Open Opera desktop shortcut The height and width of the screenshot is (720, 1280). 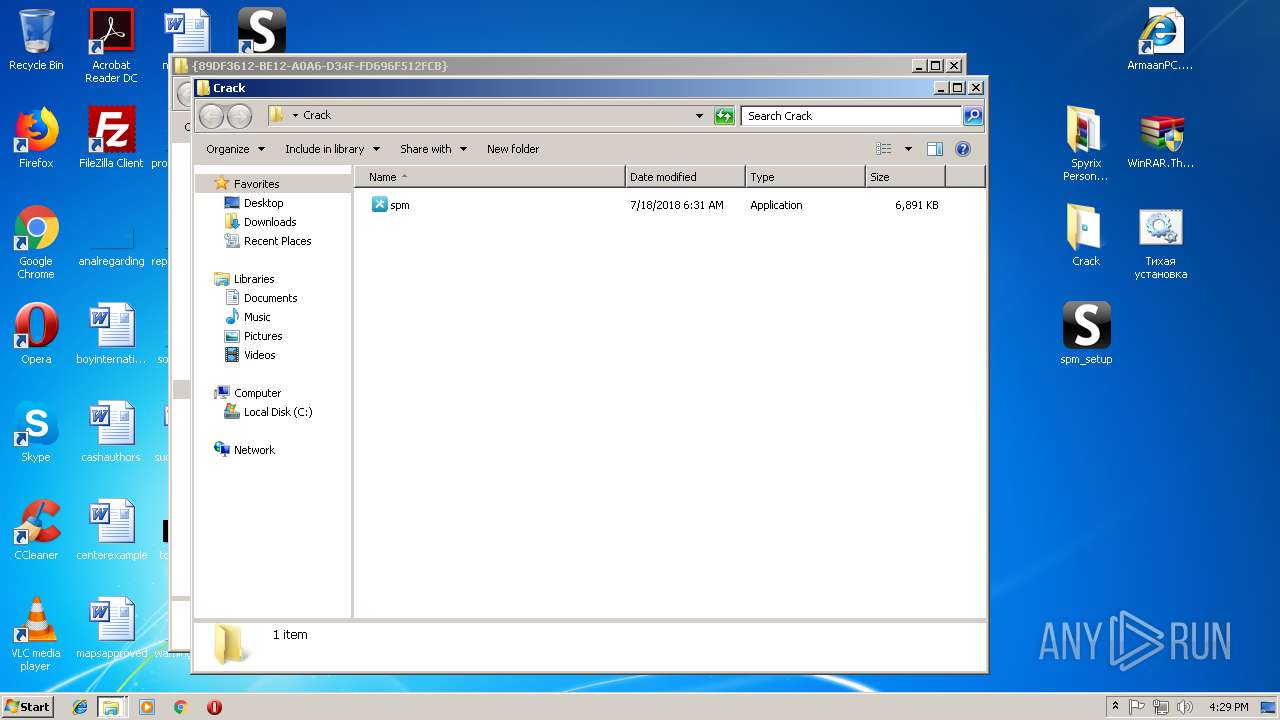click(x=36, y=334)
